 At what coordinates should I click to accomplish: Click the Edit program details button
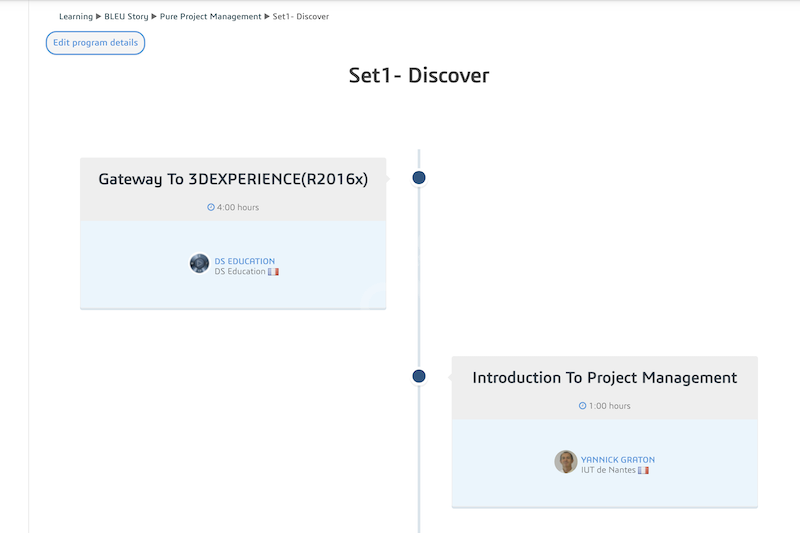(95, 43)
